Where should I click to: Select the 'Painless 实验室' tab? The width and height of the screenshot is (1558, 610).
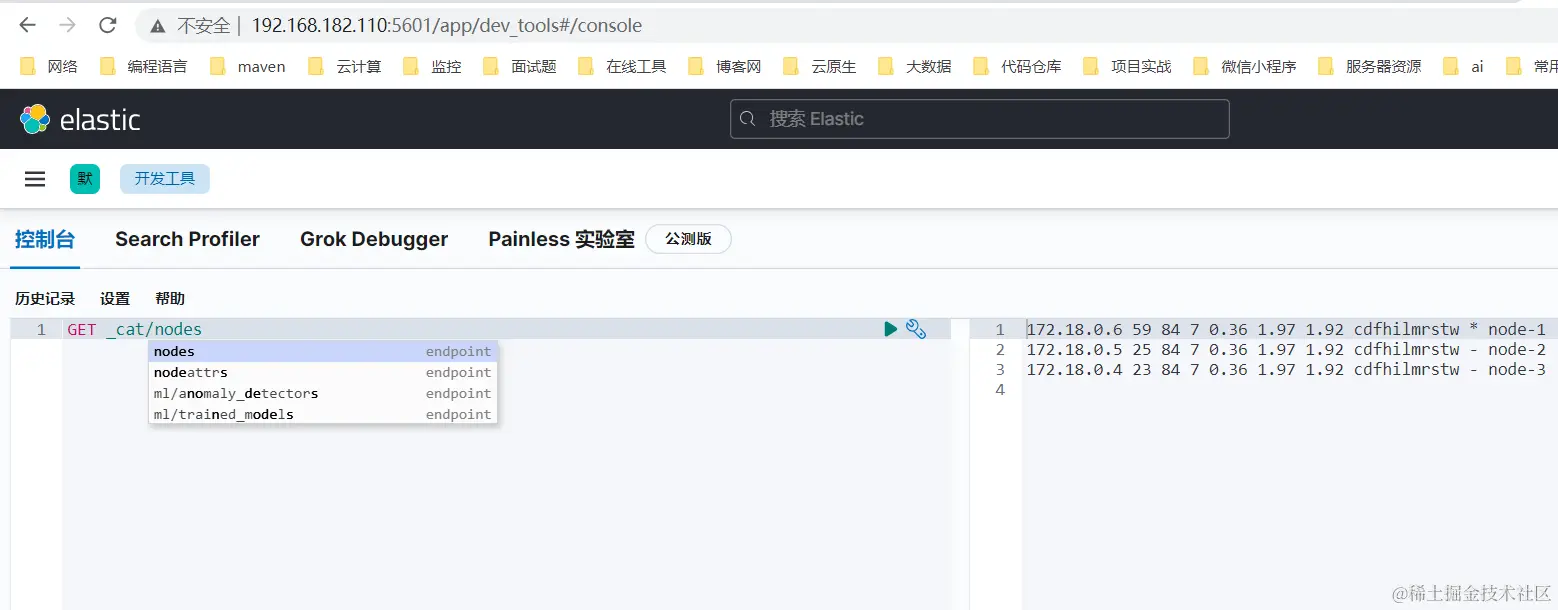click(x=561, y=239)
